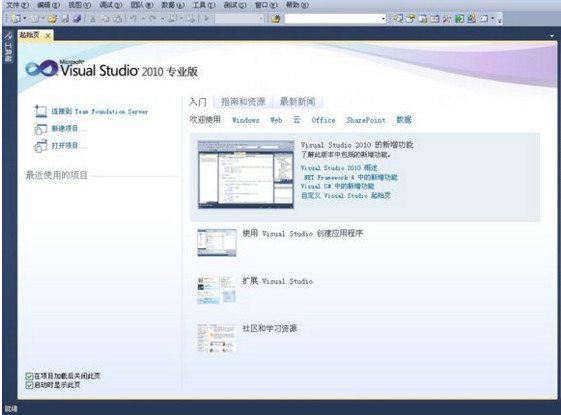
Task: Click the Start Debugging play icon
Action: (206, 18)
